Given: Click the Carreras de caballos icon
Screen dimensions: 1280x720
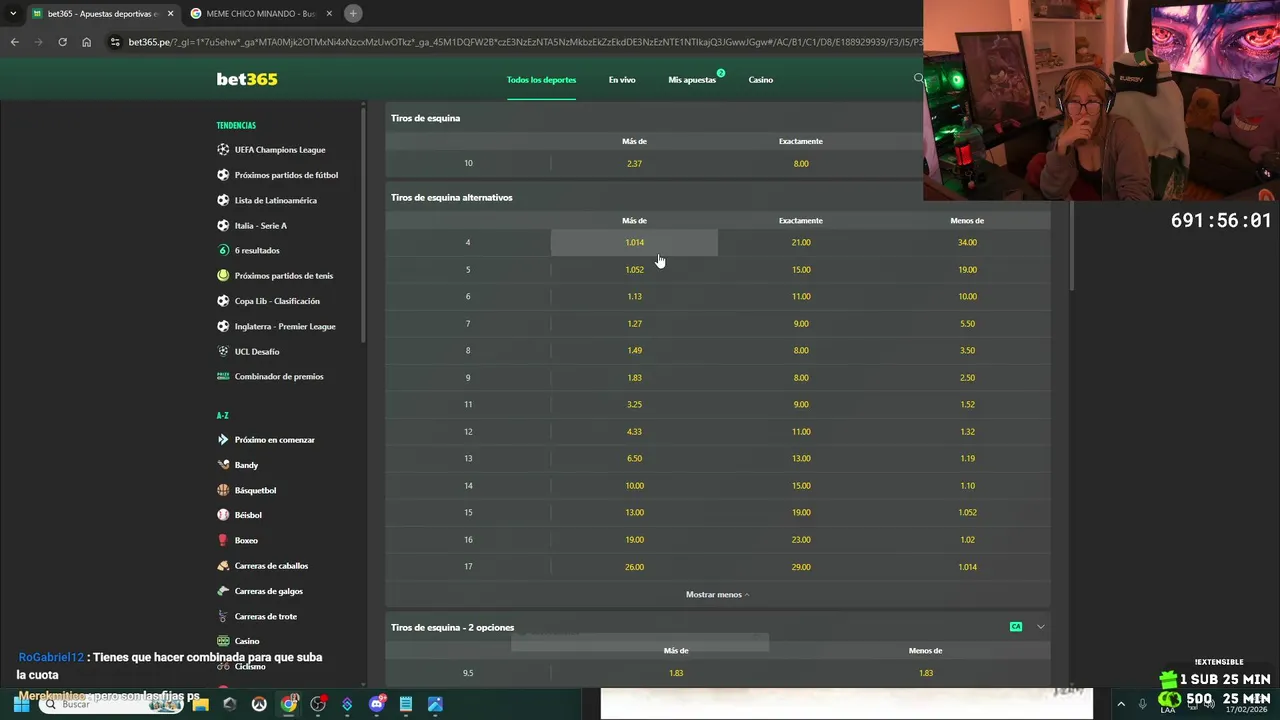Looking at the screenshot, I should 223,566.
